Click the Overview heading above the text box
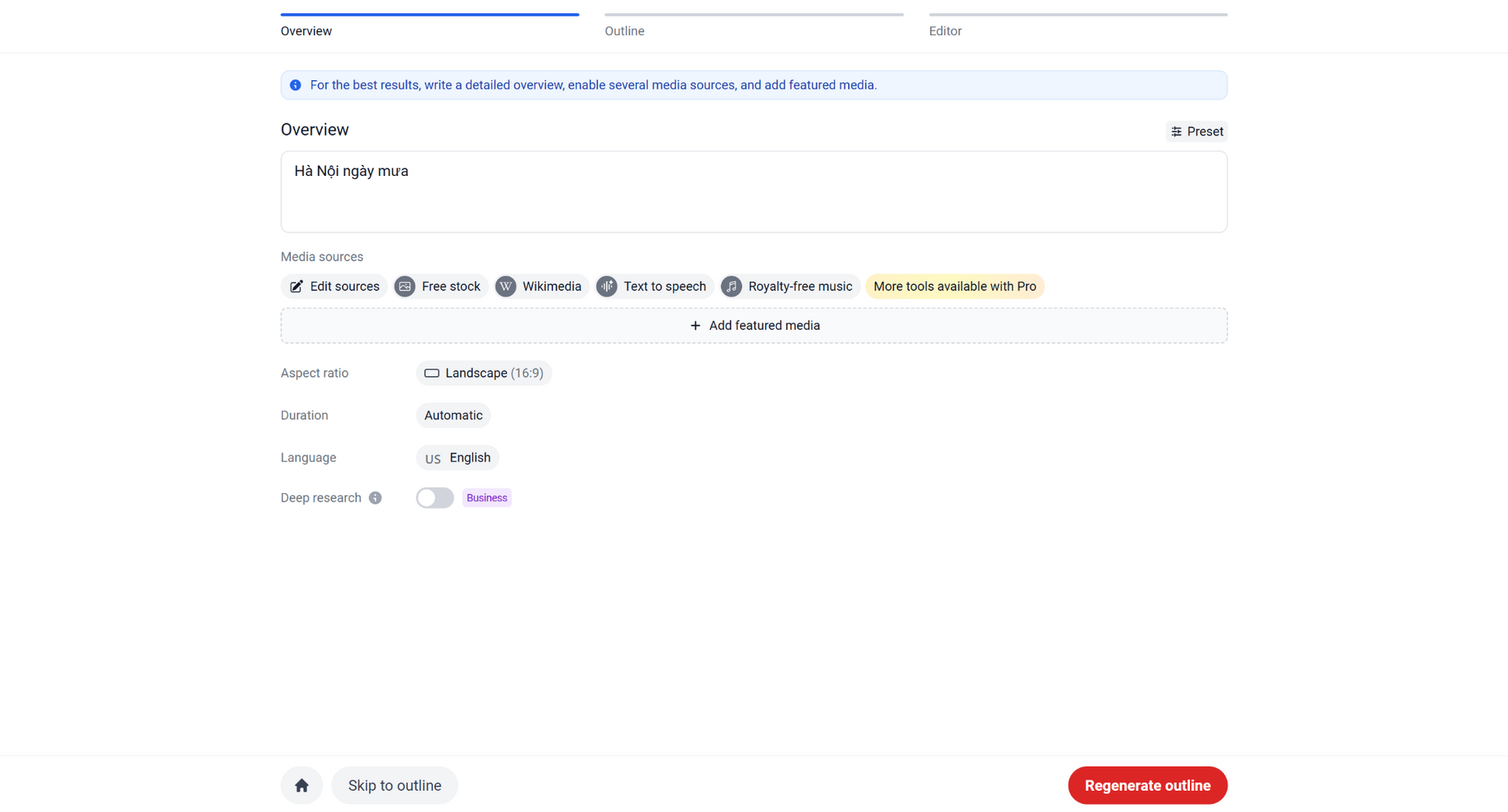Viewport: 1508px width, 812px height. (x=314, y=130)
